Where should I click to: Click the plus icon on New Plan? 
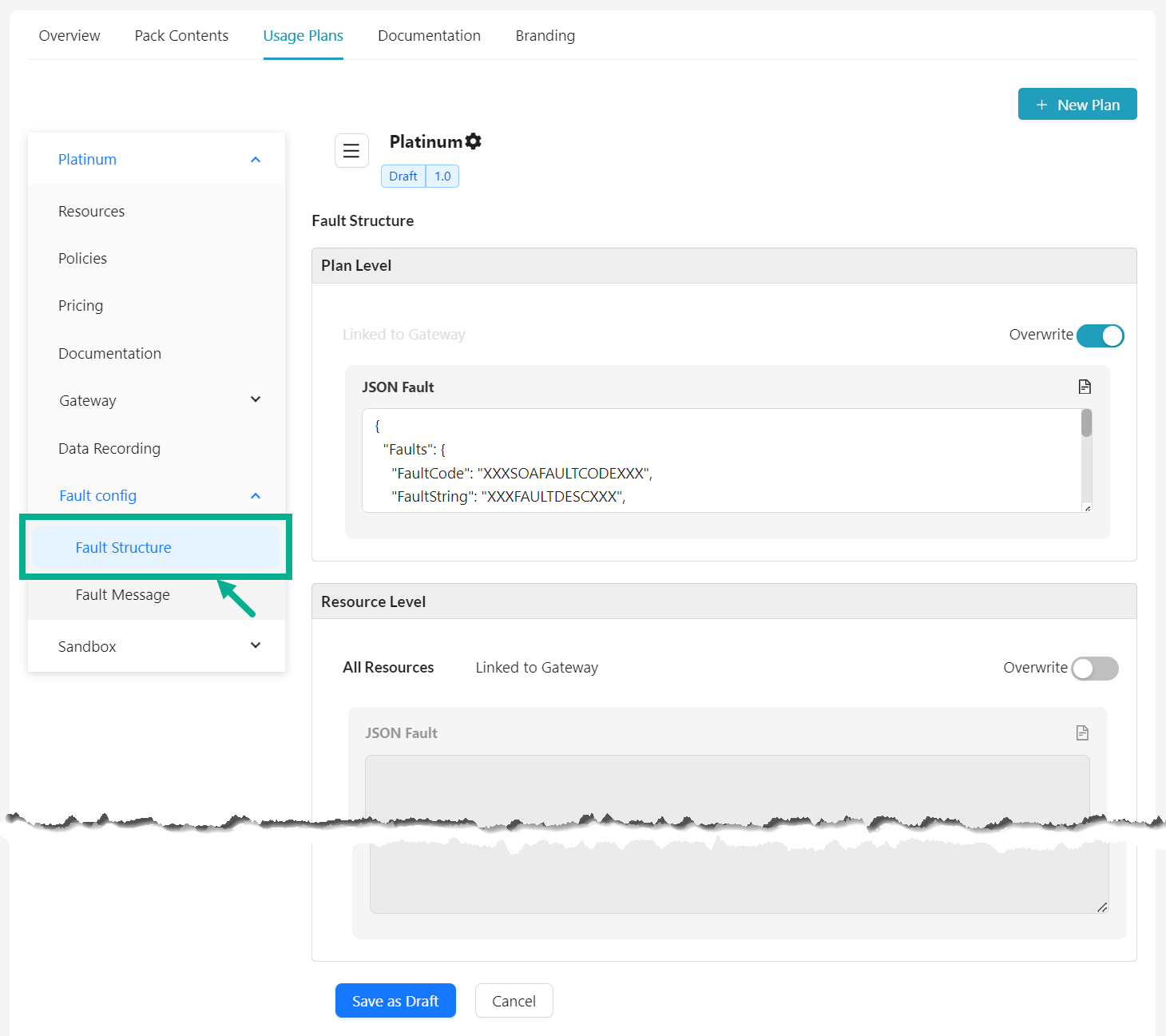click(x=1041, y=105)
